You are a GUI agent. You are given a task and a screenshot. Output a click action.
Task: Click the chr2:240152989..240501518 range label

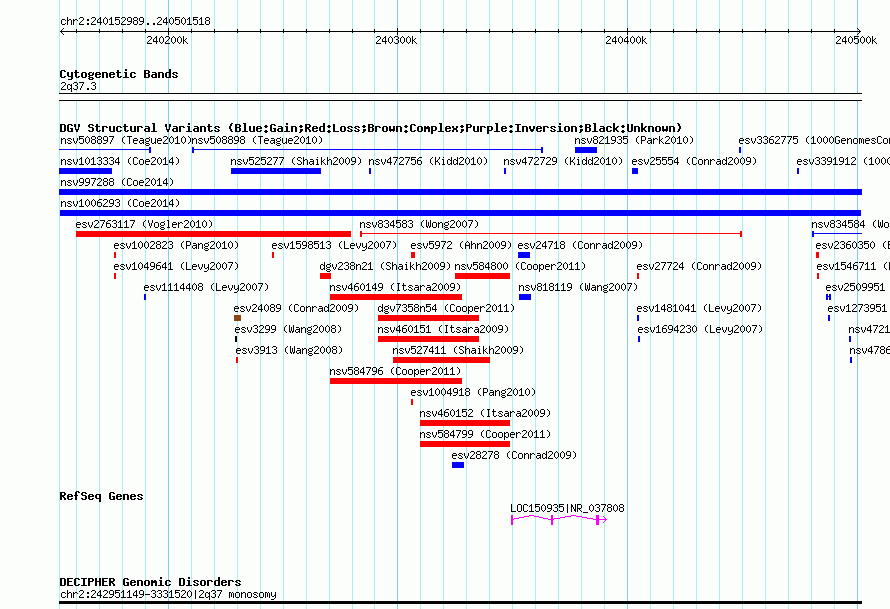pyautogui.click(x=135, y=21)
